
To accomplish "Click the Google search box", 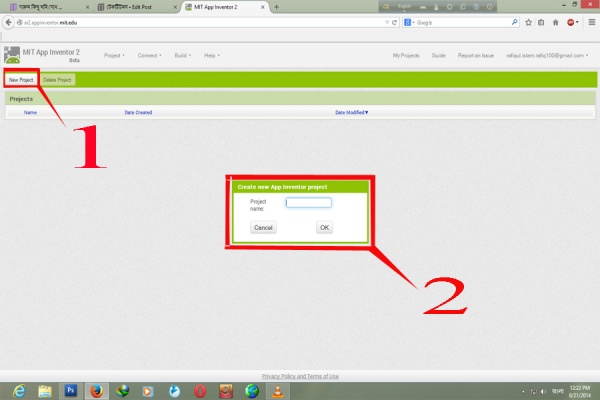I will [x=462, y=23].
